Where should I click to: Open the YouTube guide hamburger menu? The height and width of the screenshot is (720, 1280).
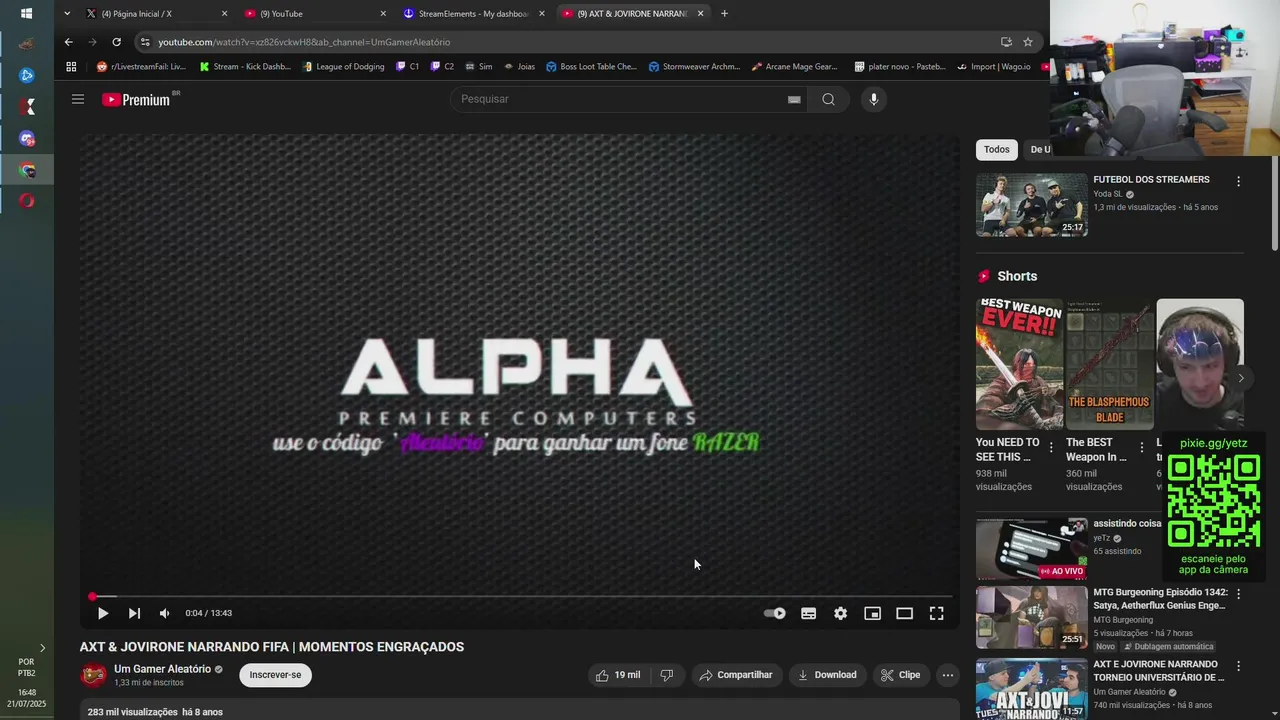point(78,99)
